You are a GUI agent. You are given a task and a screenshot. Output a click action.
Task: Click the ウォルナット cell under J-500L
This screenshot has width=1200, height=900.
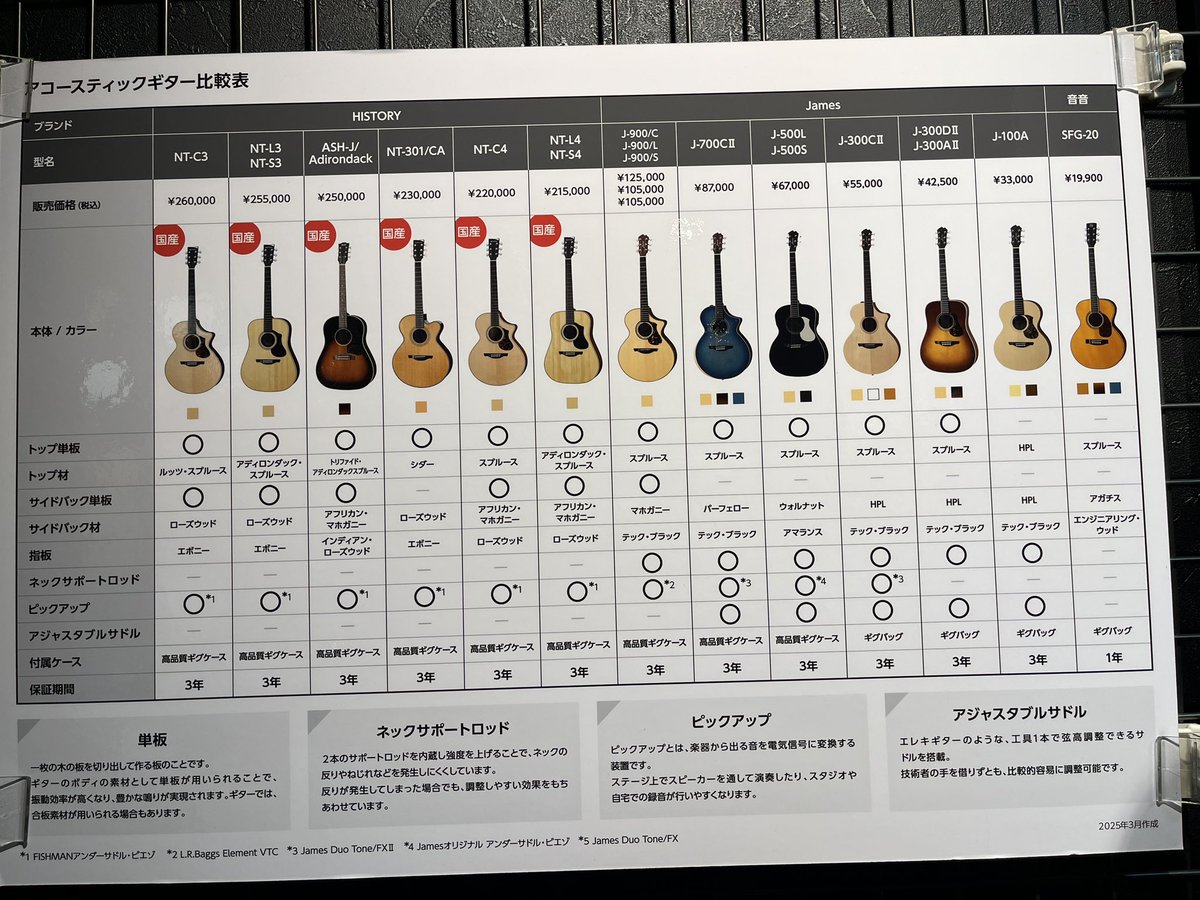point(803,505)
